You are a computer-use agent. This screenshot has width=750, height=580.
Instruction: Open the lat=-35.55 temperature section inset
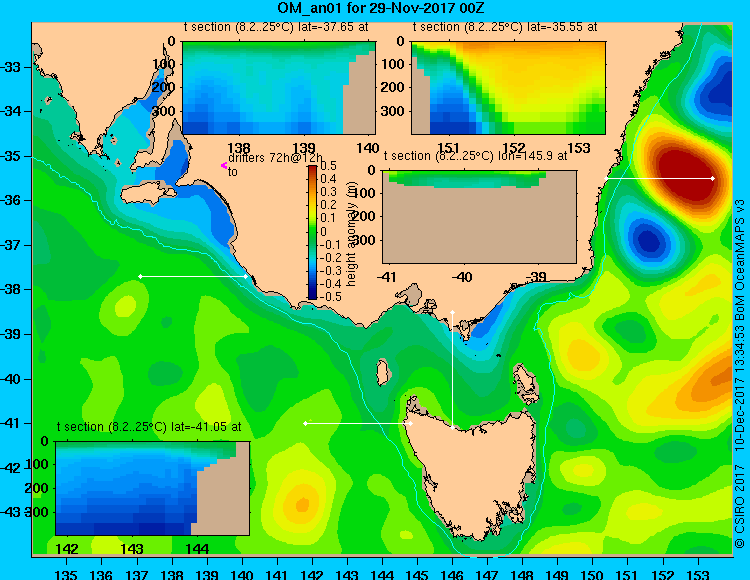pyautogui.click(x=508, y=88)
